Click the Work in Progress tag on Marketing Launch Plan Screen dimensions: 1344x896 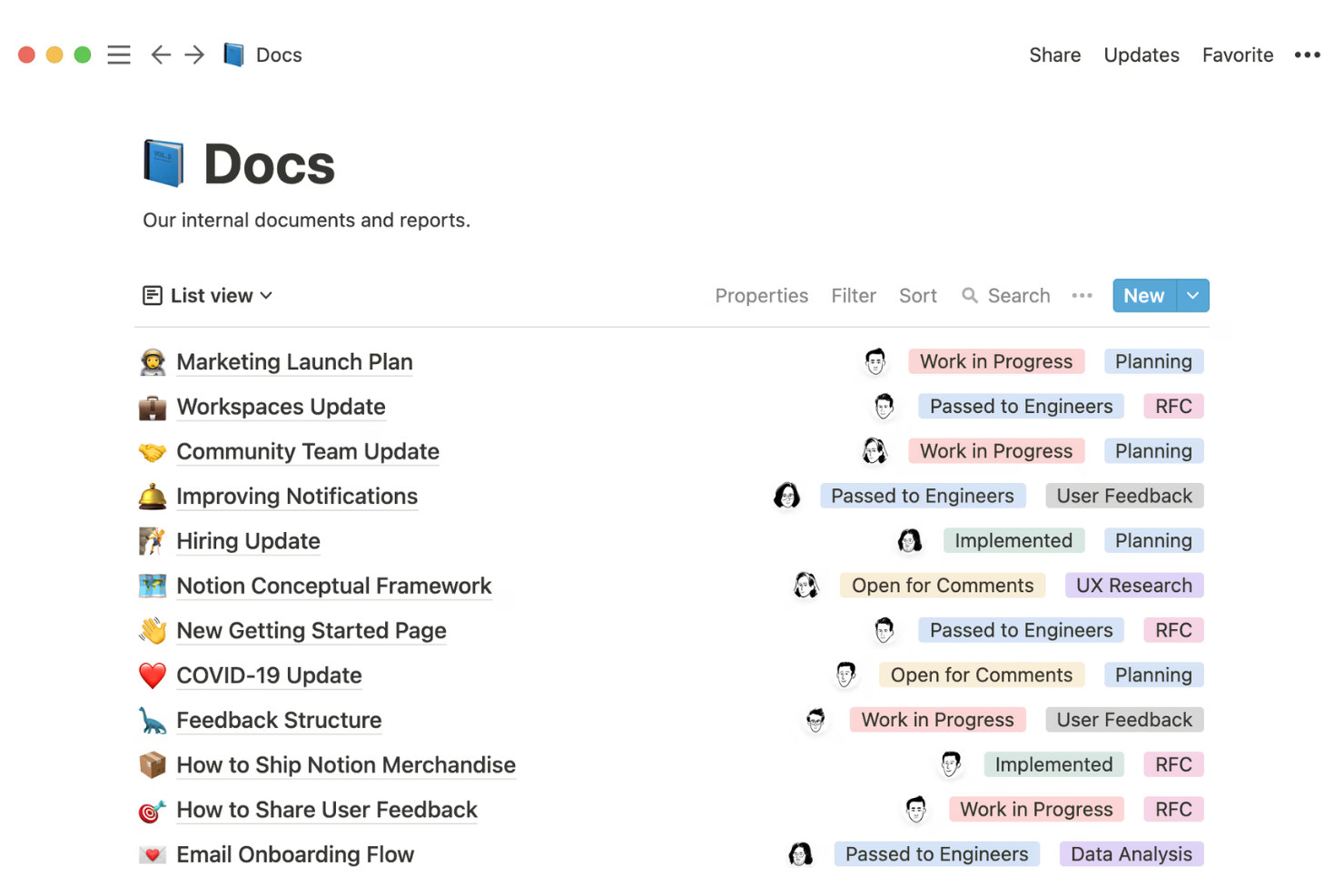995,360
